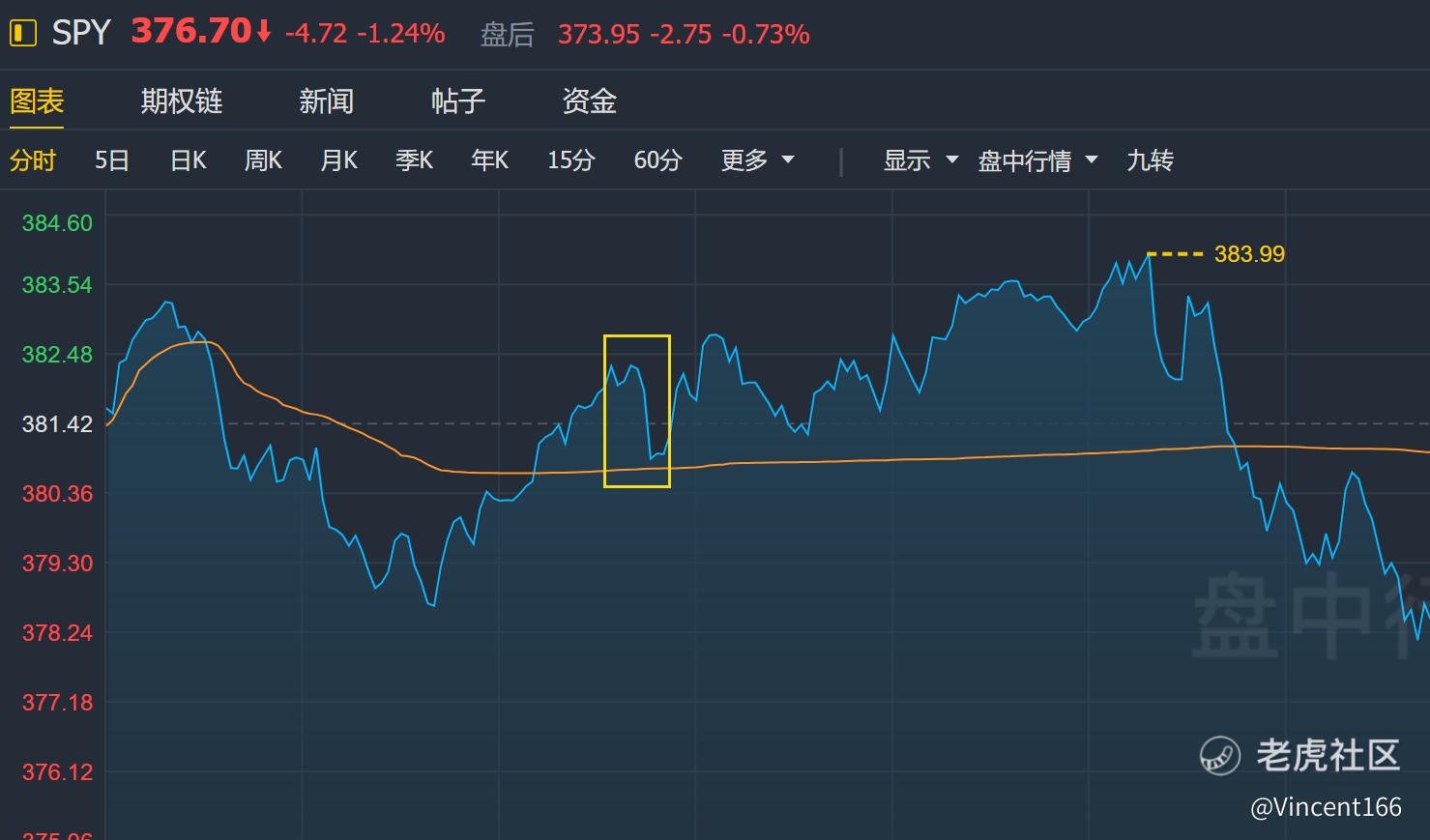Click the red down arrow next to the price
This screenshot has height=840, width=1430.
264,33
